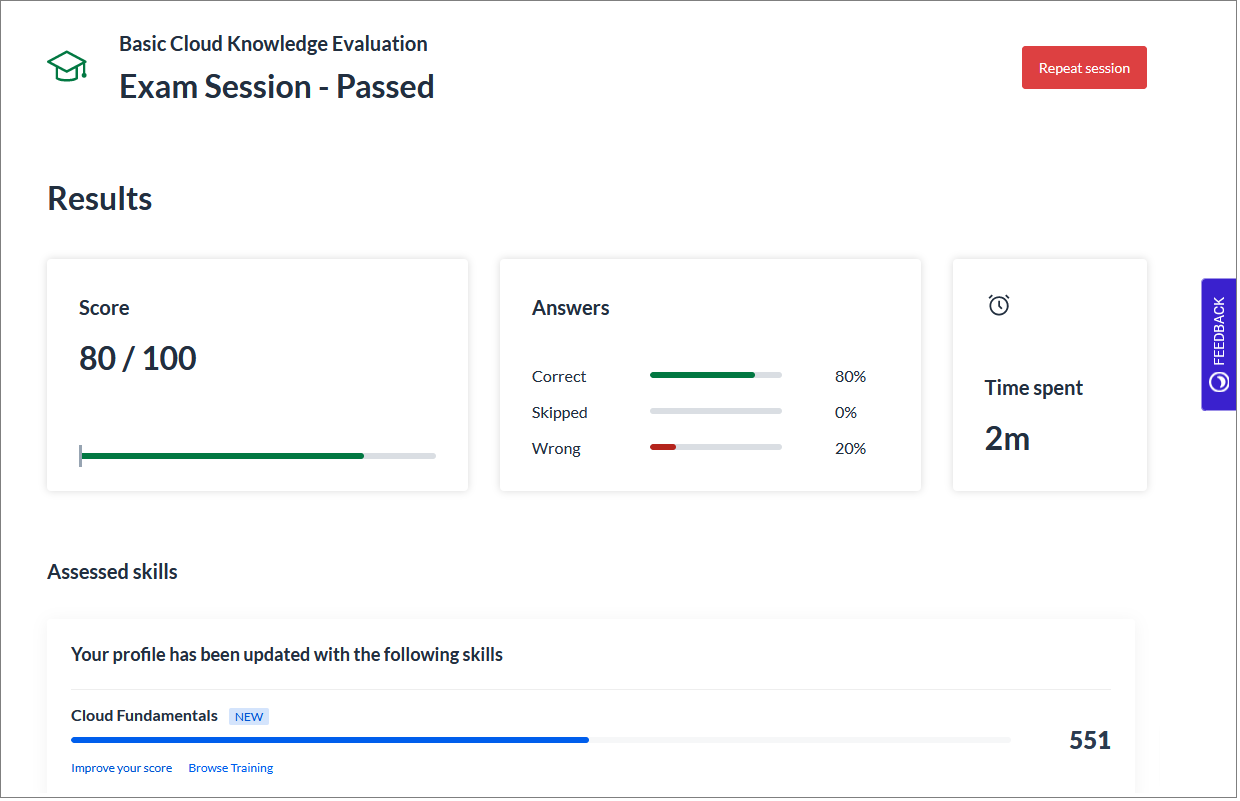Screen dimensions: 1240x801
Task: Click the profile updated skills message
Action: tap(287, 655)
